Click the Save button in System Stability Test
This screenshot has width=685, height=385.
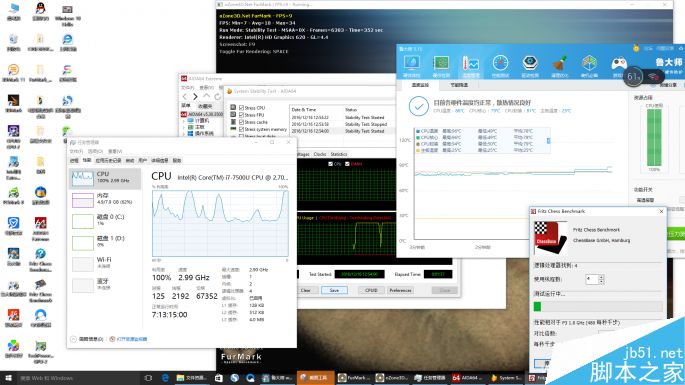pyautogui.click(x=334, y=291)
